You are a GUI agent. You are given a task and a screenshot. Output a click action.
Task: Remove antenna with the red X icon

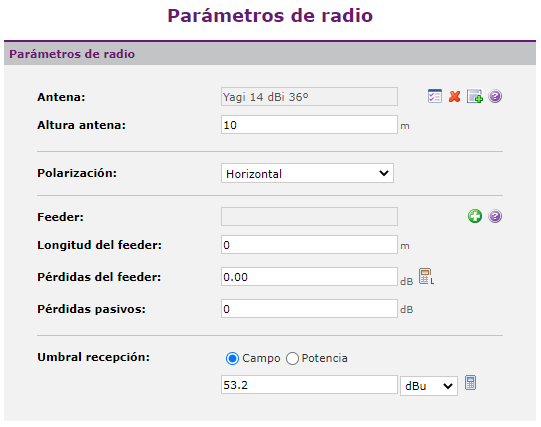(x=454, y=96)
